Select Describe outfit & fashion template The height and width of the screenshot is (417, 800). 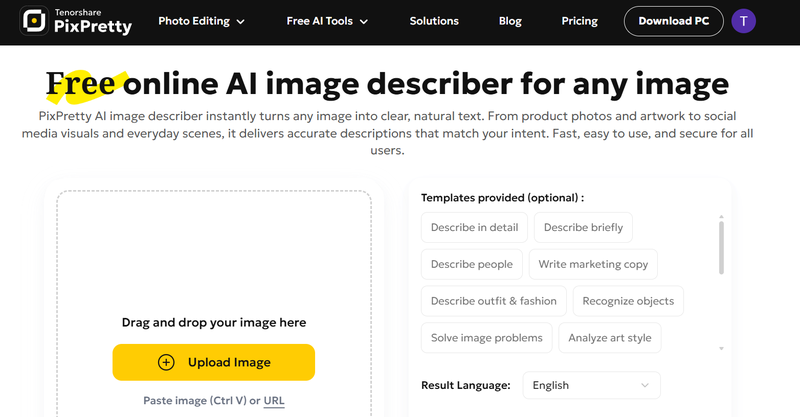[494, 301]
